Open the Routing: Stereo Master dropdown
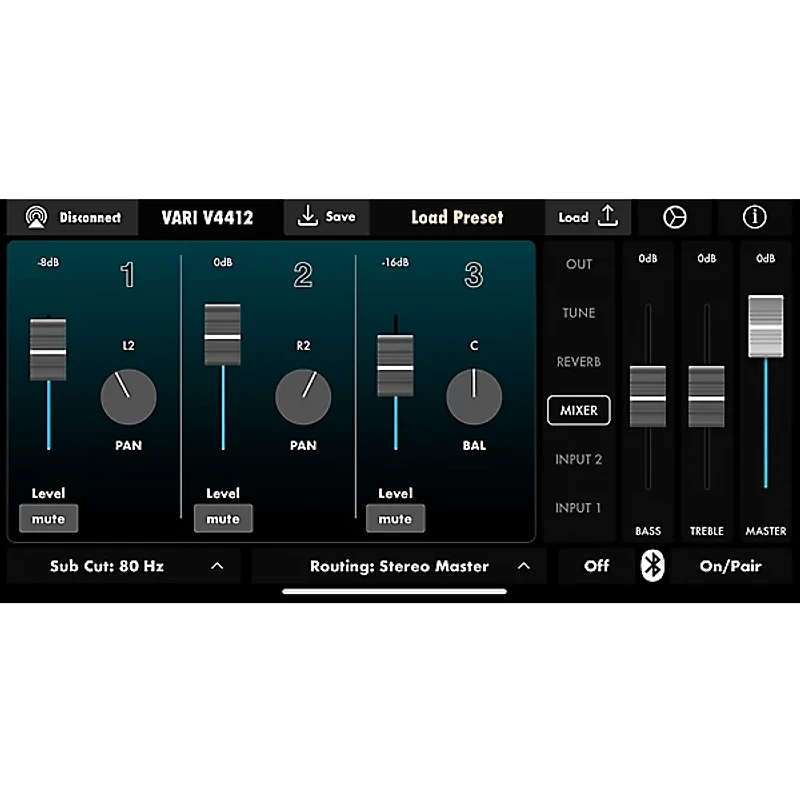The height and width of the screenshot is (800, 800). (x=400, y=566)
